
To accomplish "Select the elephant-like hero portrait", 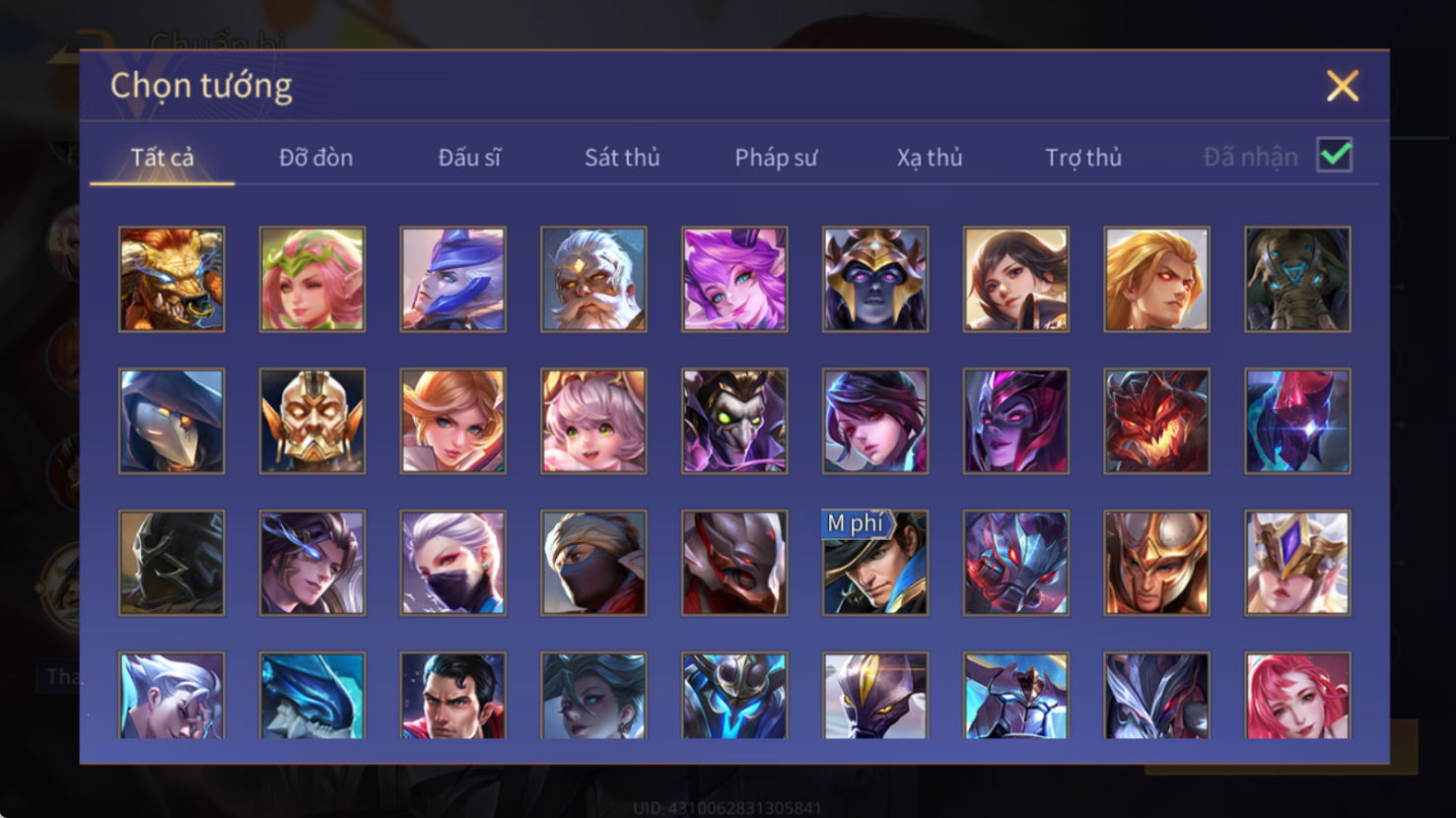I will click(1297, 279).
